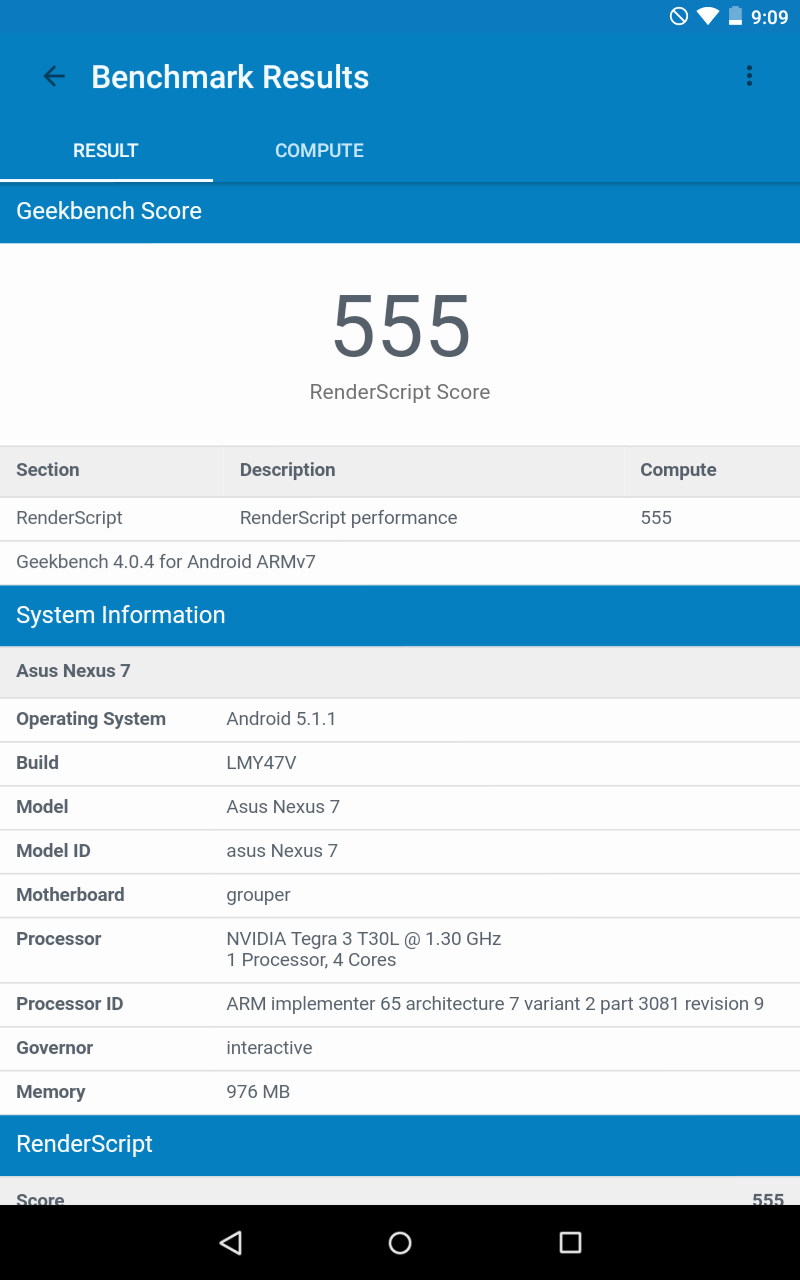Tap the large 555 score number
The image size is (800, 1280).
click(401, 327)
